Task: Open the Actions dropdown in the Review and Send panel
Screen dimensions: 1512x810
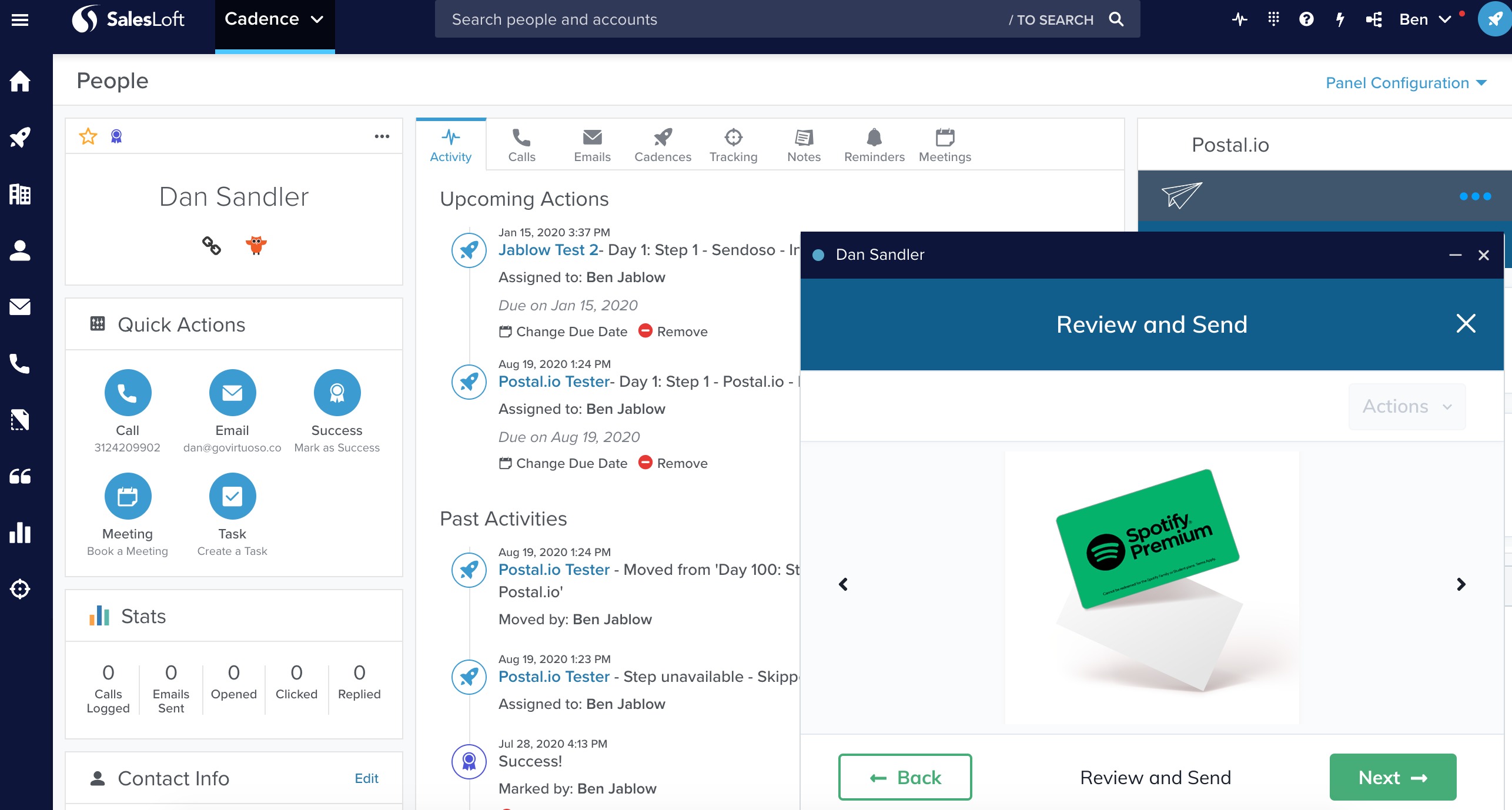Action: coord(1407,407)
